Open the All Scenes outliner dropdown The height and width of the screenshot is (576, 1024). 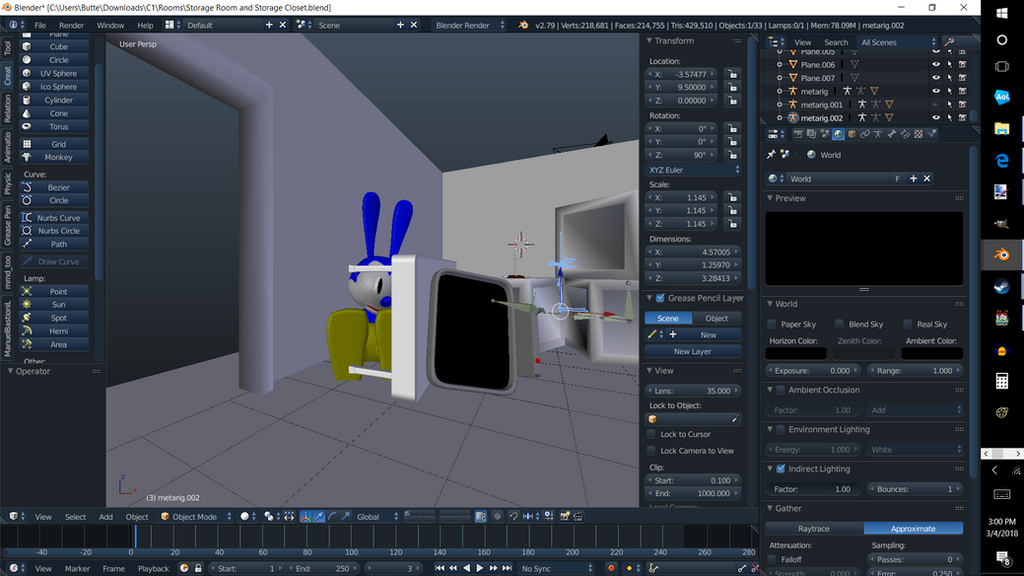tap(897, 42)
